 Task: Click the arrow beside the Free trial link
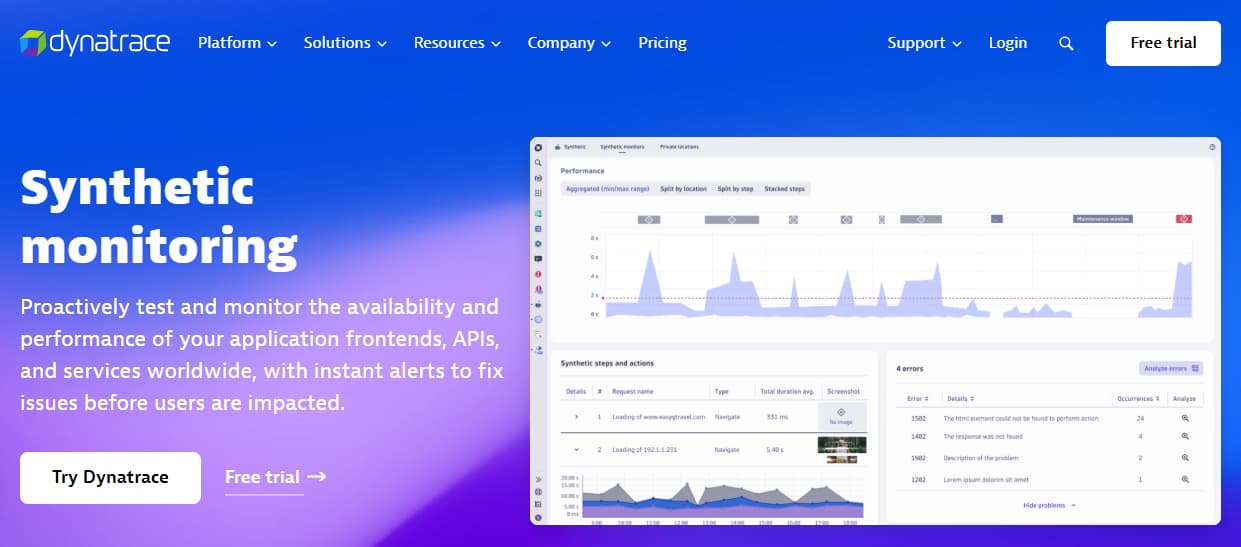coord(317,477)
